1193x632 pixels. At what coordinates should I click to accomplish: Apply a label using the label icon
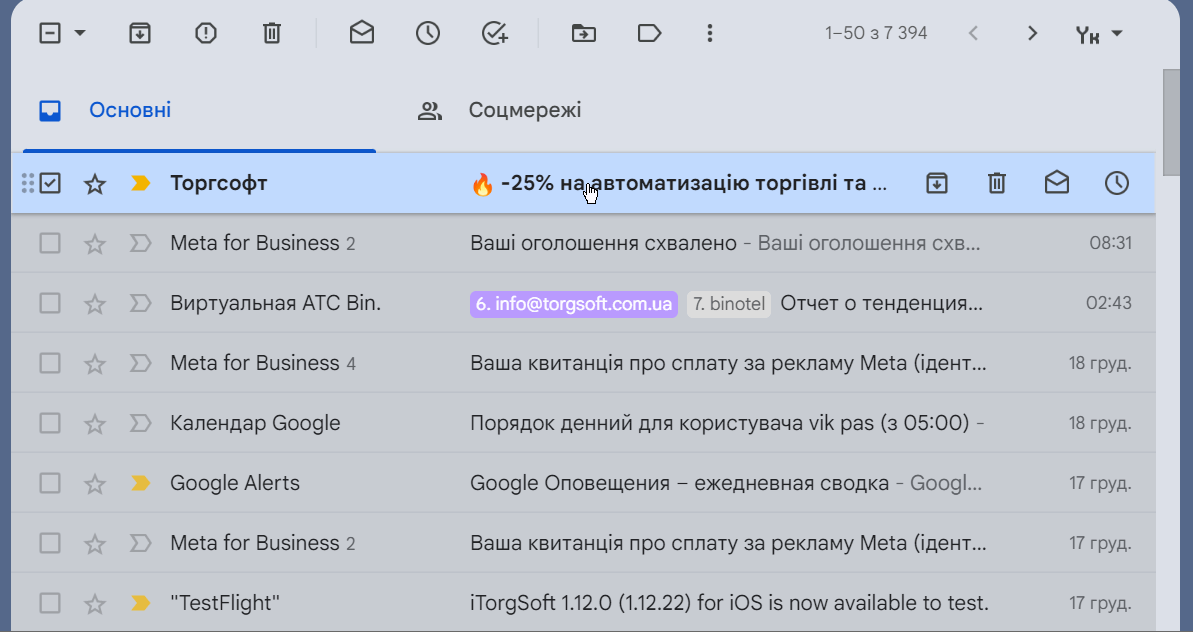point(649,33)
